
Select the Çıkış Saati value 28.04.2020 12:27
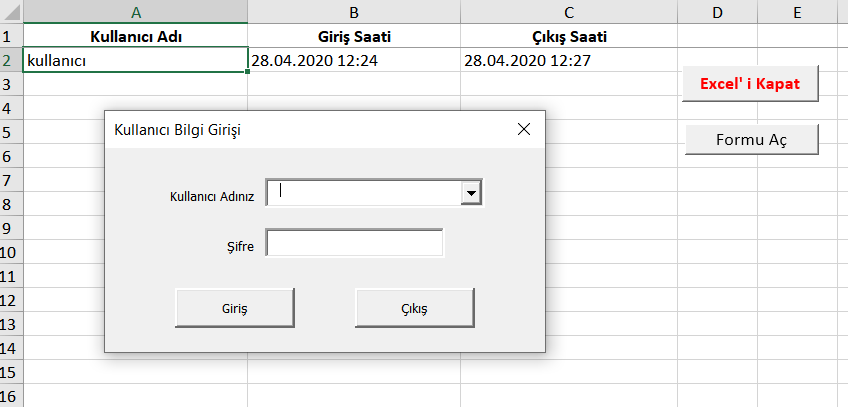pos(568,60)
